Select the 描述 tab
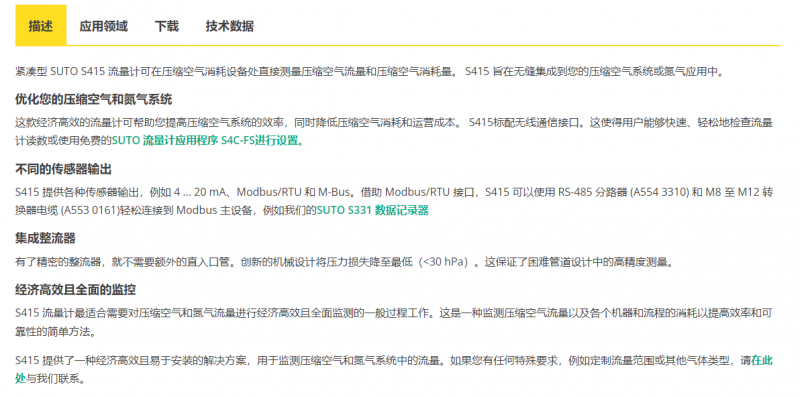The height and width of the screenshot is (397, 800). point(41,26)
